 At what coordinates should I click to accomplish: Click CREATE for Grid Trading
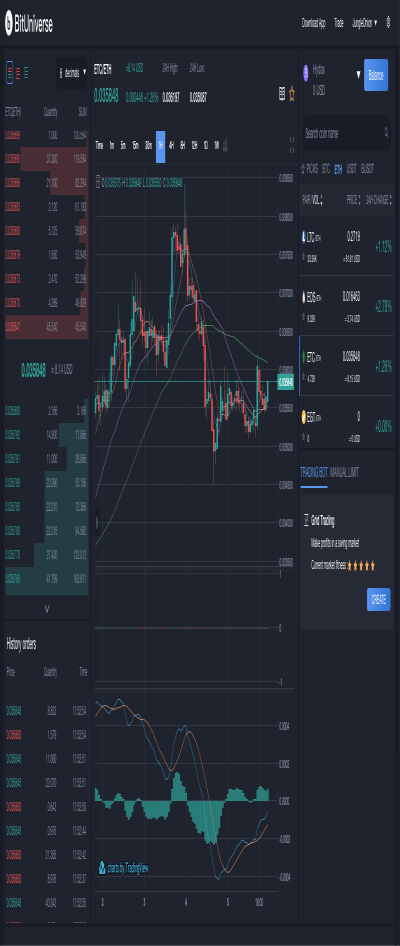click(x=379, y=600)
